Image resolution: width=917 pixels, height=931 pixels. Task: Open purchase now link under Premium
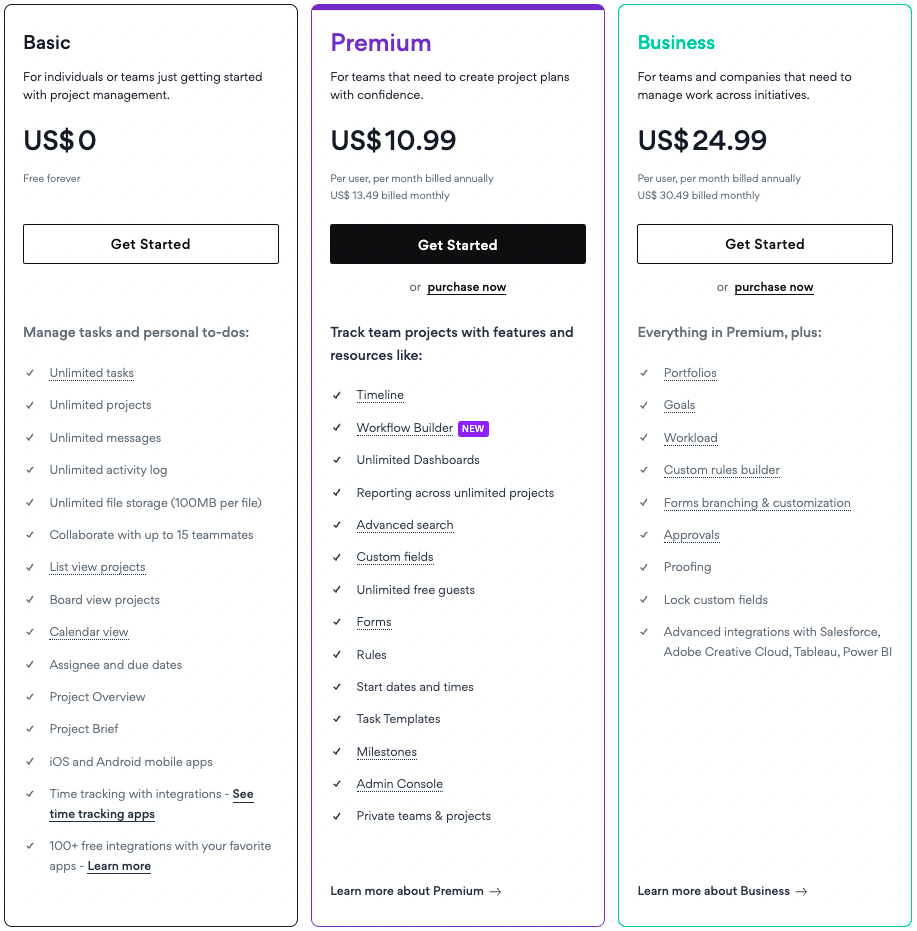click(x=467, y=287)
